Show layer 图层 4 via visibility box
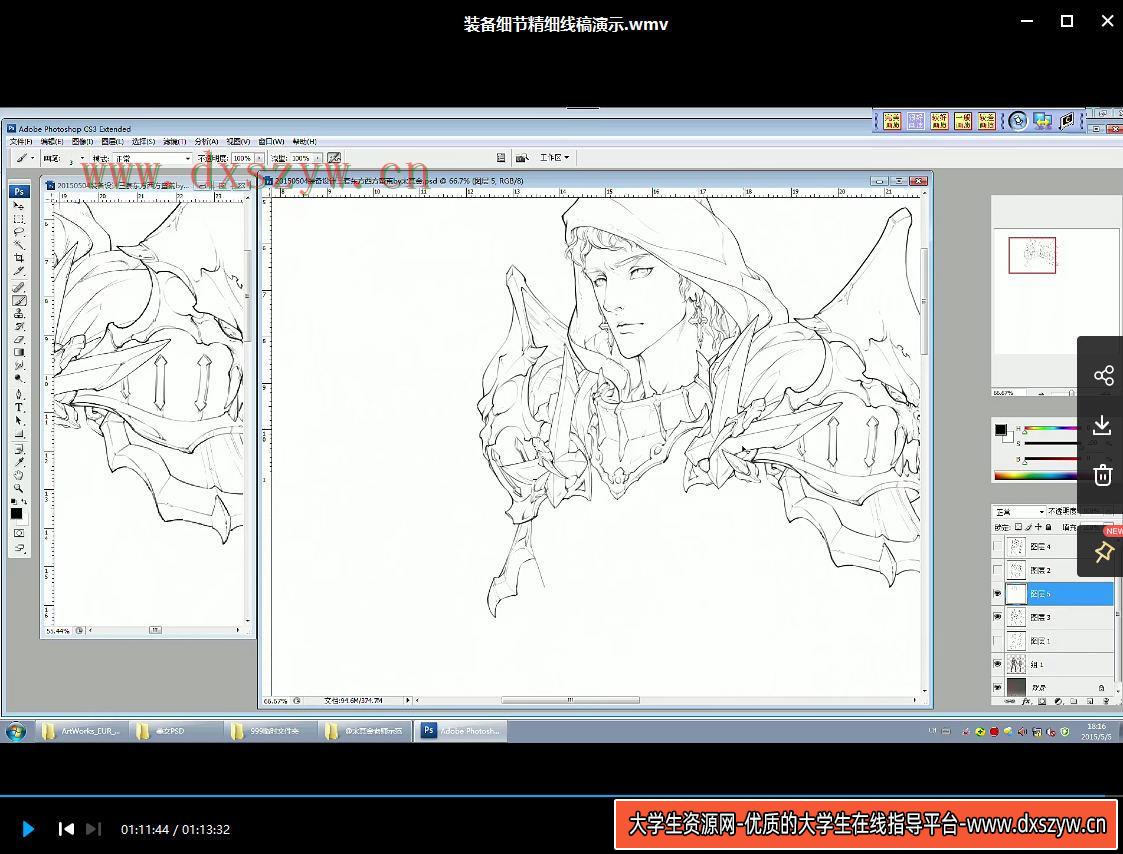The width and height of the screenshot is (1123, 854). (x=998, y=547)
